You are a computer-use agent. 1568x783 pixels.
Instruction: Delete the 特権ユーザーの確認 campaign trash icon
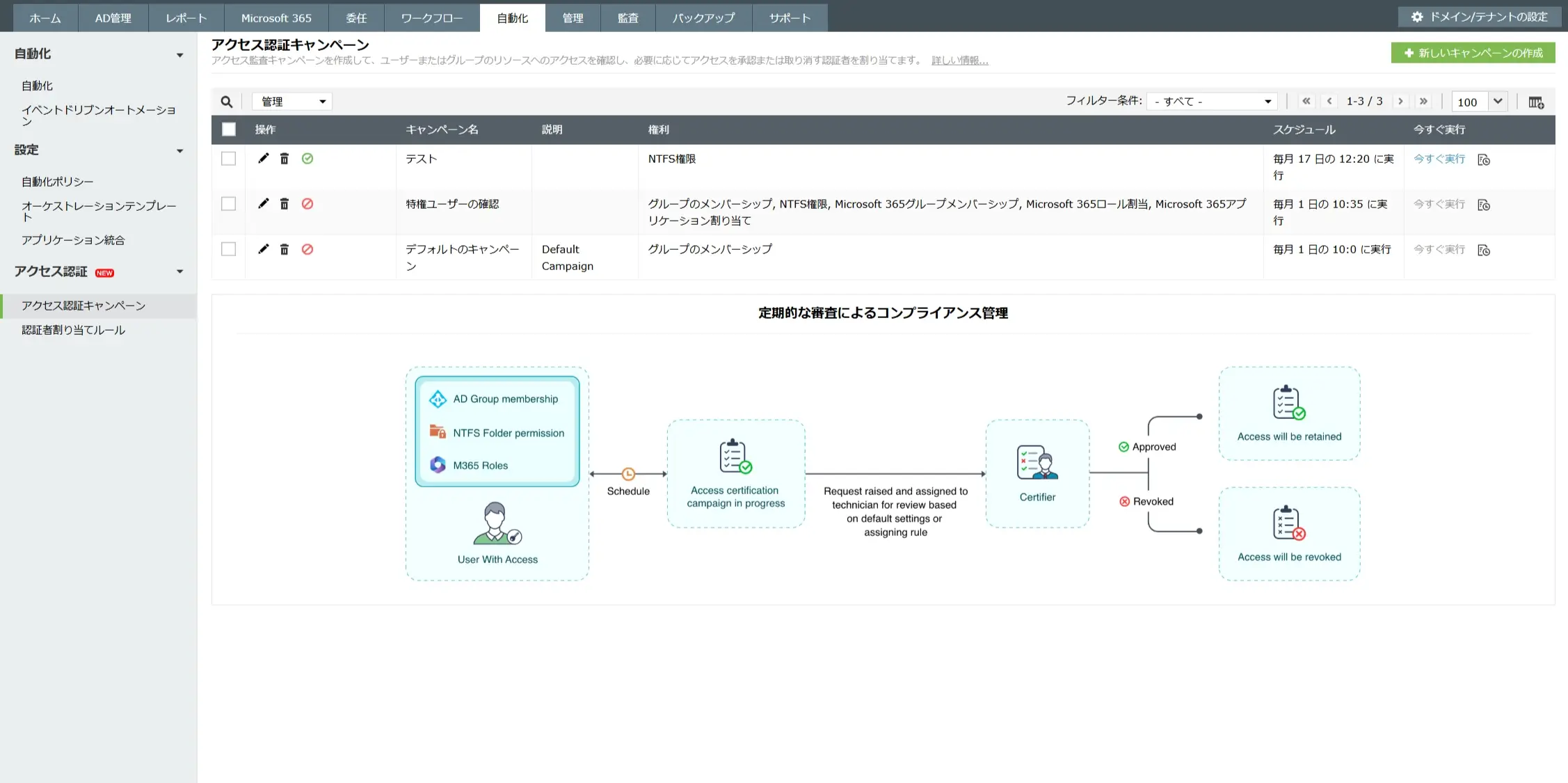(x=285, y=204)
